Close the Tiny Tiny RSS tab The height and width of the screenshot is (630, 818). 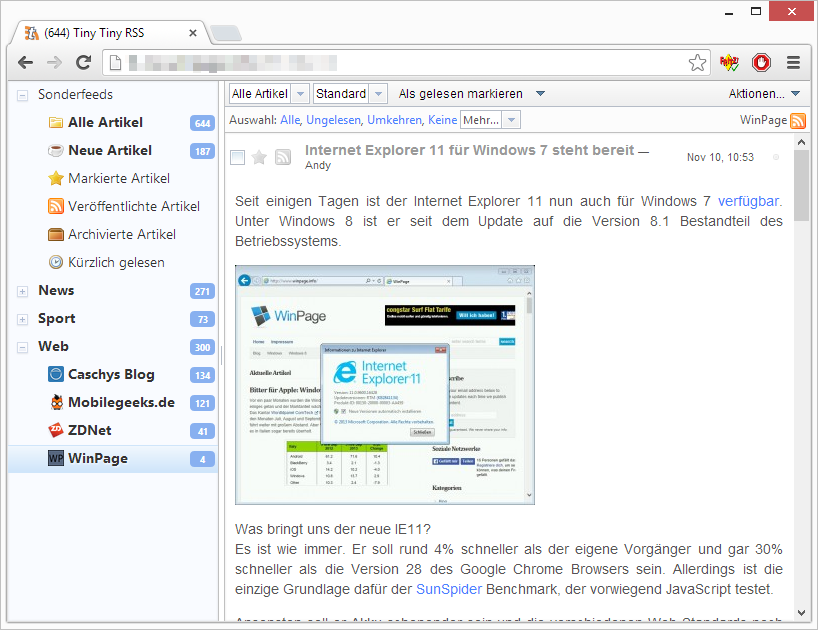[x=193, y=33]
